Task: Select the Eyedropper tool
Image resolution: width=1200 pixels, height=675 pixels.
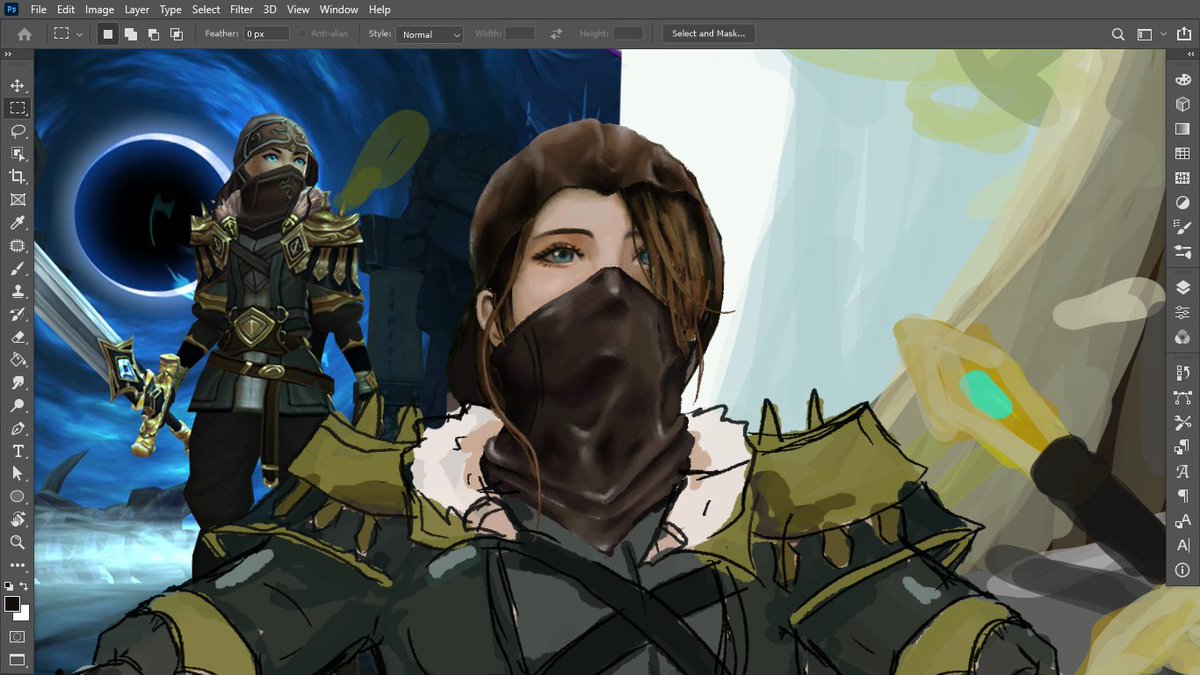Action: click(x=17, y=223)
